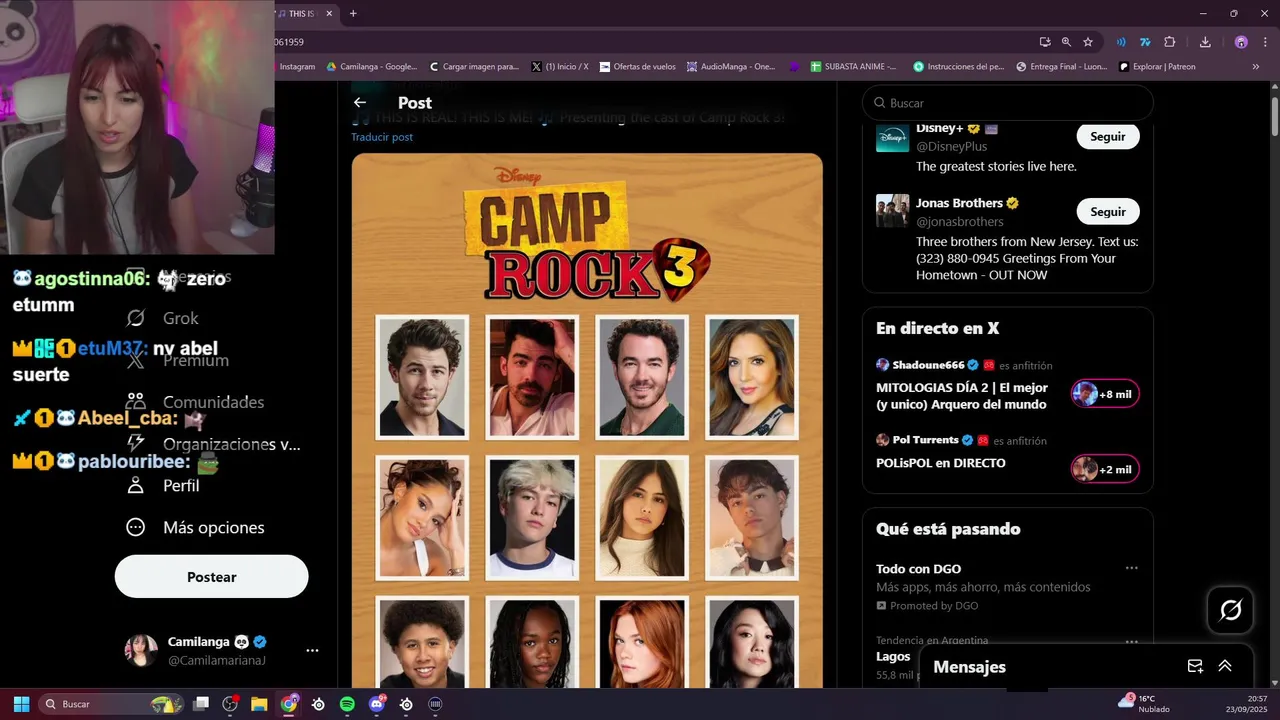Open the Extensions puzzle menu
The width and height of the screenshot is (1280, 720).
pos(1169,42)
